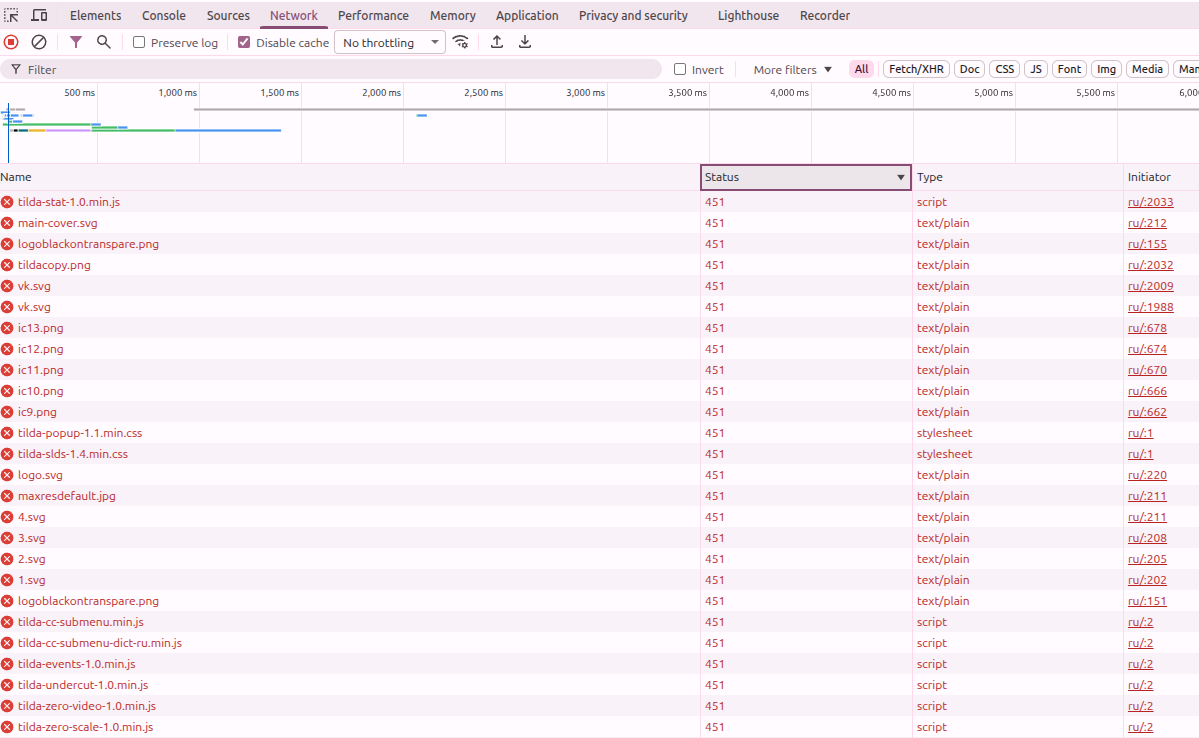Sort by the Name column header

coord(349,177)
